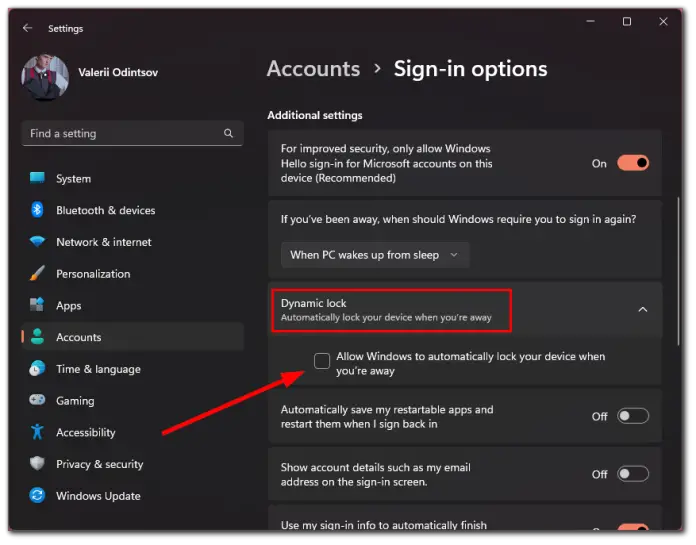This screenshot has height=545, width=696.
Task: Click the Privacy & security shield icon
Action: pos(37,463)
